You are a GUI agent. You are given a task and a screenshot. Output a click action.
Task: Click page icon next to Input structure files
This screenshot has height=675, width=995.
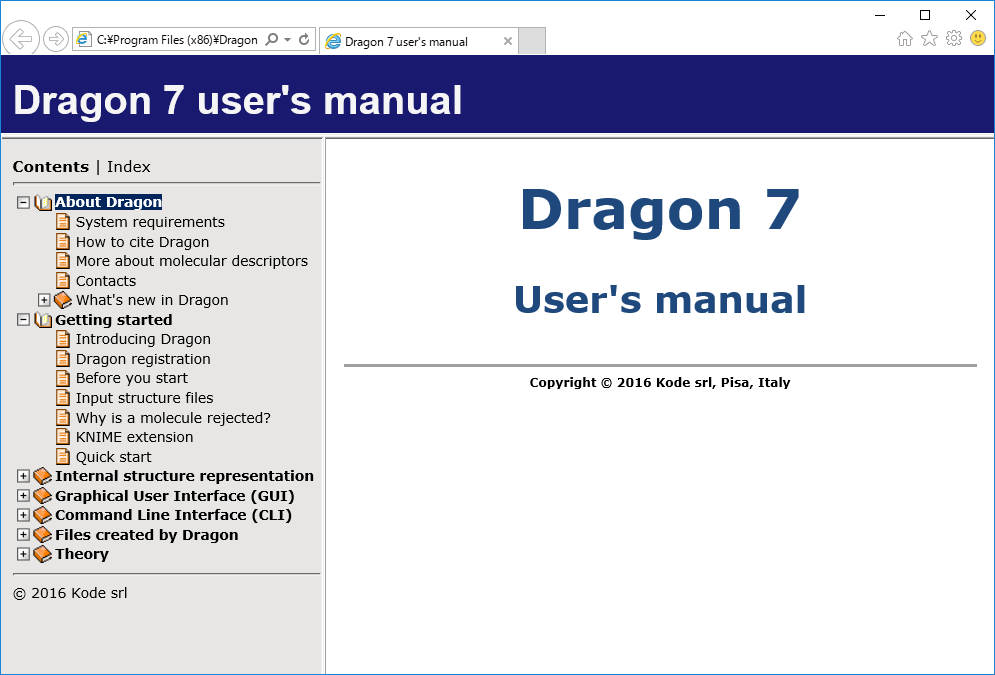63,397
